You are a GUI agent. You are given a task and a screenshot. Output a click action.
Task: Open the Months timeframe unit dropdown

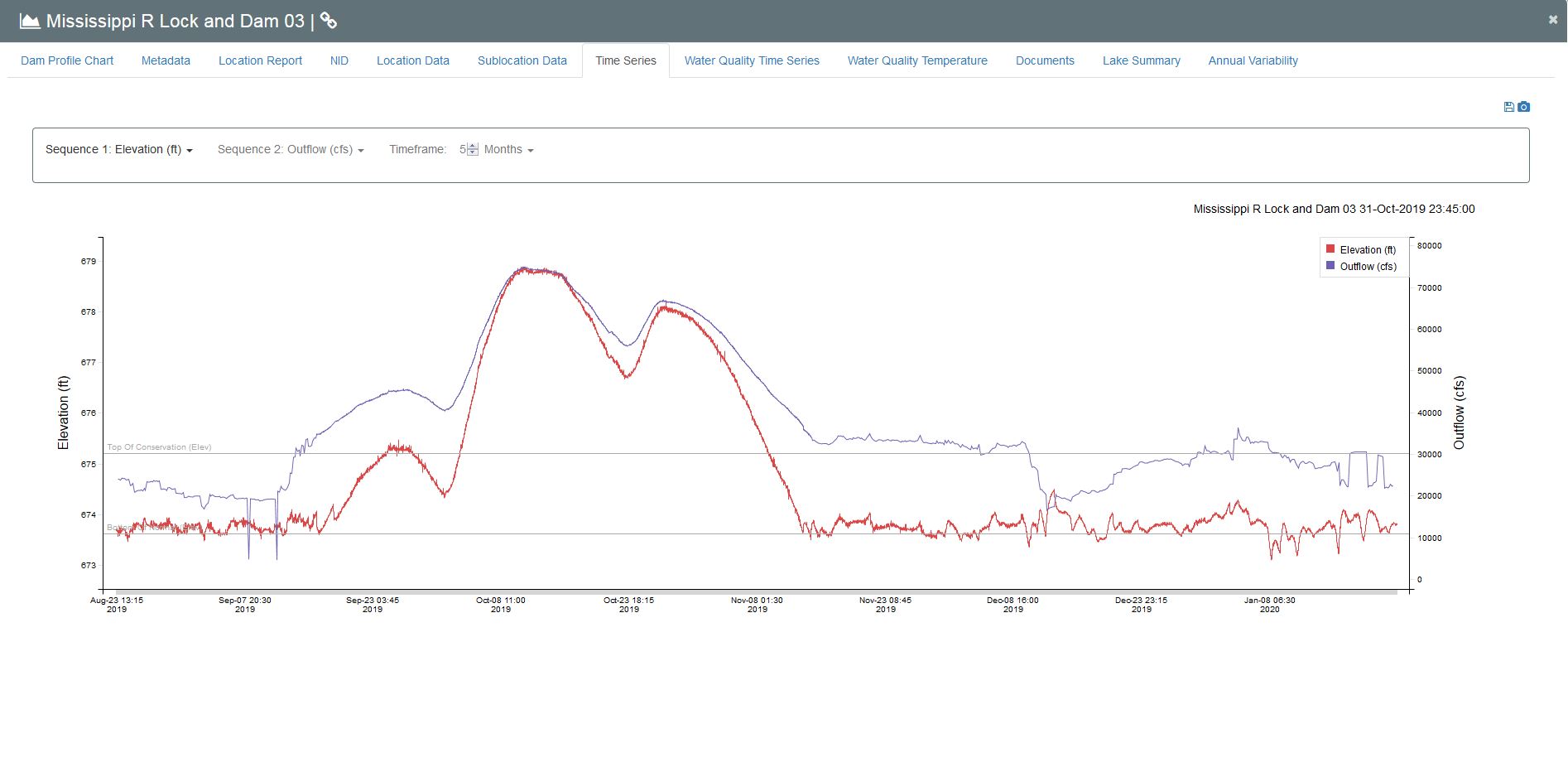508,150
